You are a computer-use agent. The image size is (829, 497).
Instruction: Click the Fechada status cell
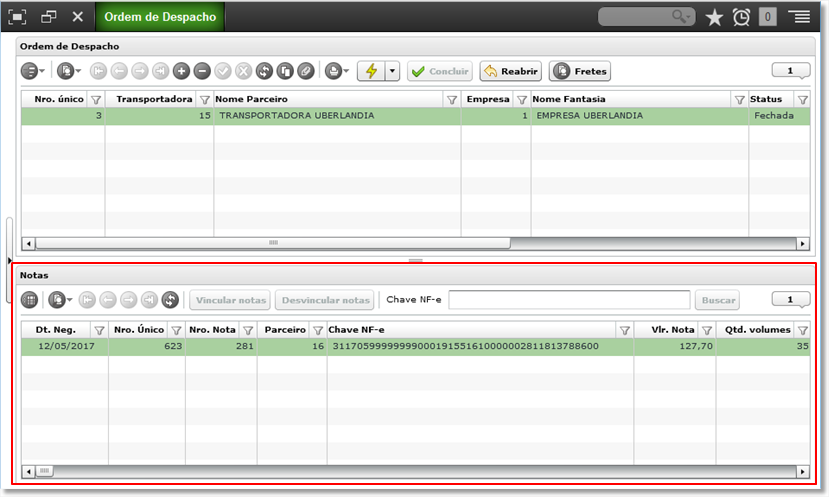tap(779, 115)
